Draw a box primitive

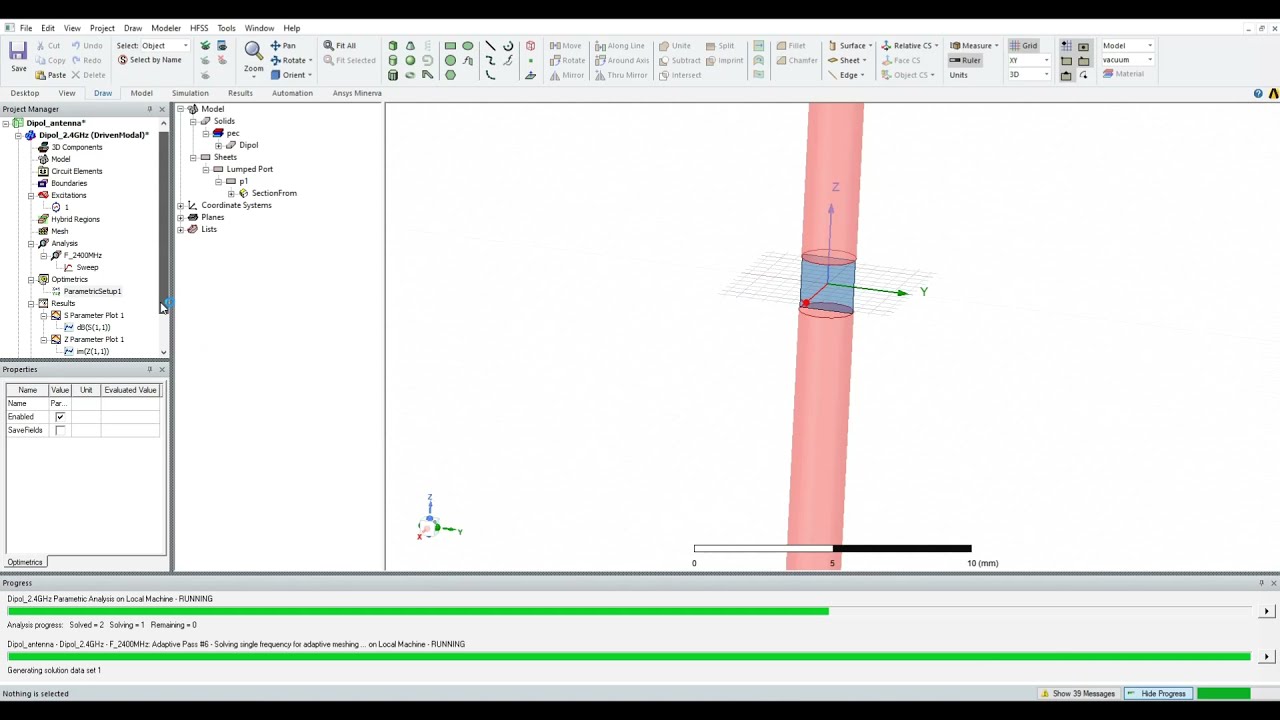click(393, 46)
